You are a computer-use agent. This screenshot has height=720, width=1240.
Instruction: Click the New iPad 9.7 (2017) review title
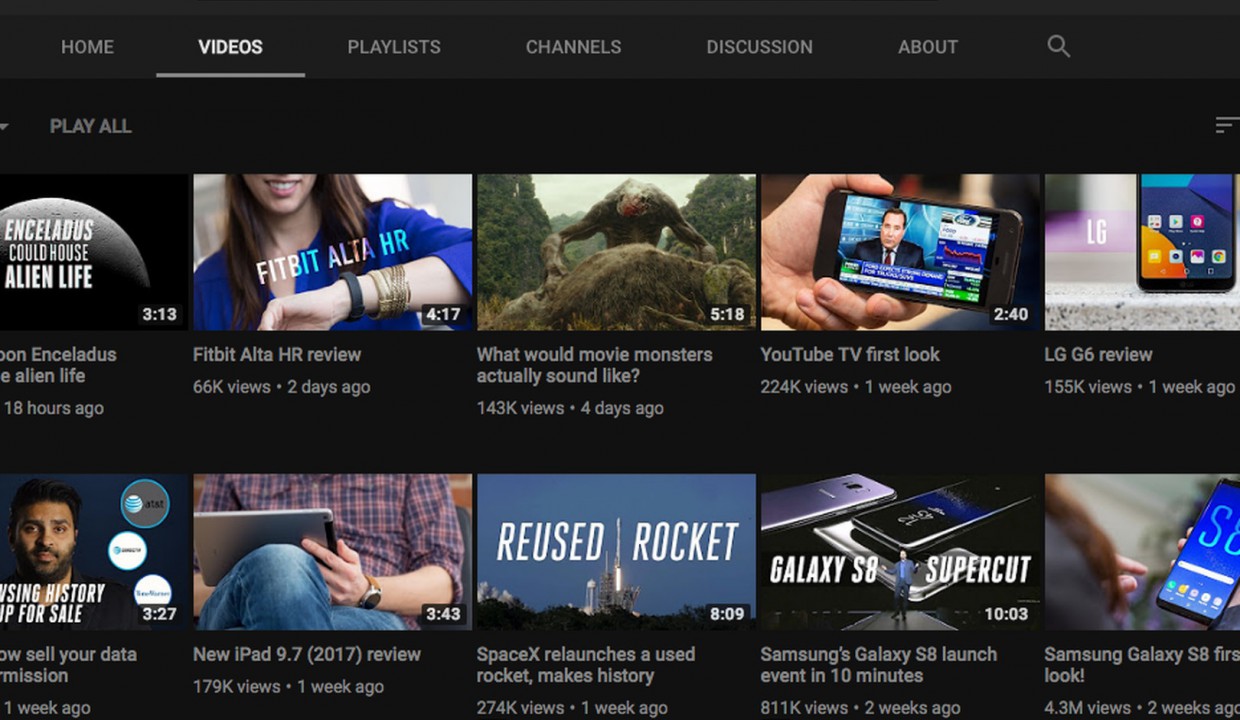tap(307, 654)
